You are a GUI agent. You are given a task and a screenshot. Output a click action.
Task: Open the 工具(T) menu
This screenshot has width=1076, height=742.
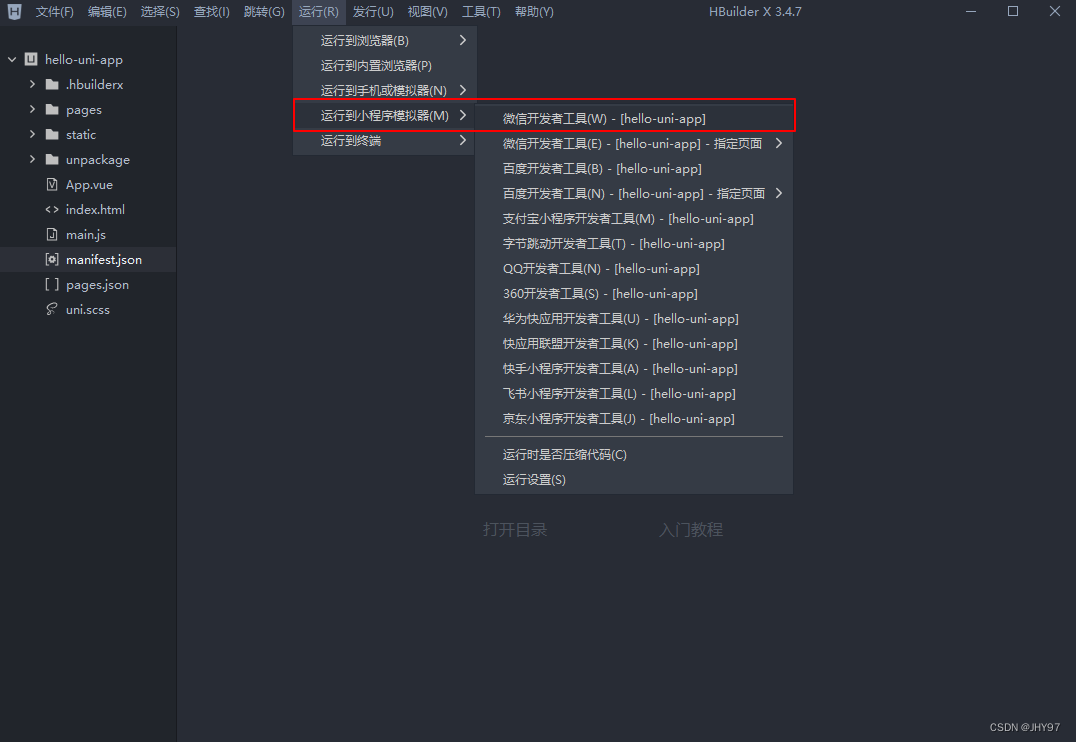point(481,12)
